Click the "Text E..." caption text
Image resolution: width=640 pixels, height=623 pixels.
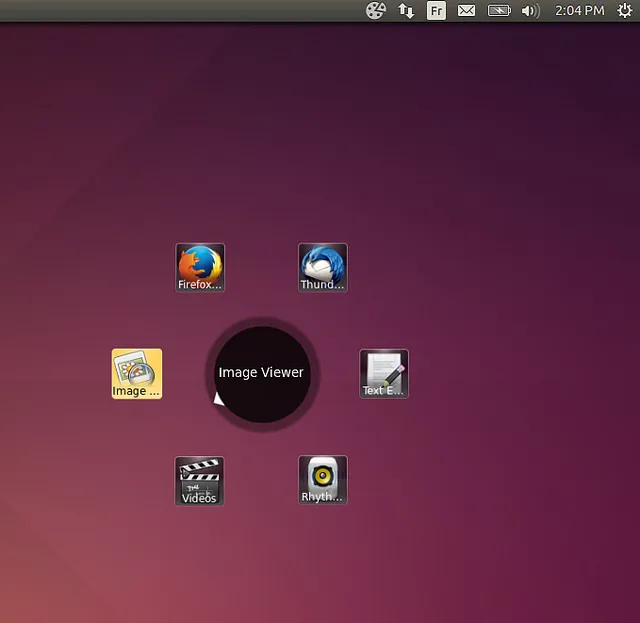(x=381, y=391)
